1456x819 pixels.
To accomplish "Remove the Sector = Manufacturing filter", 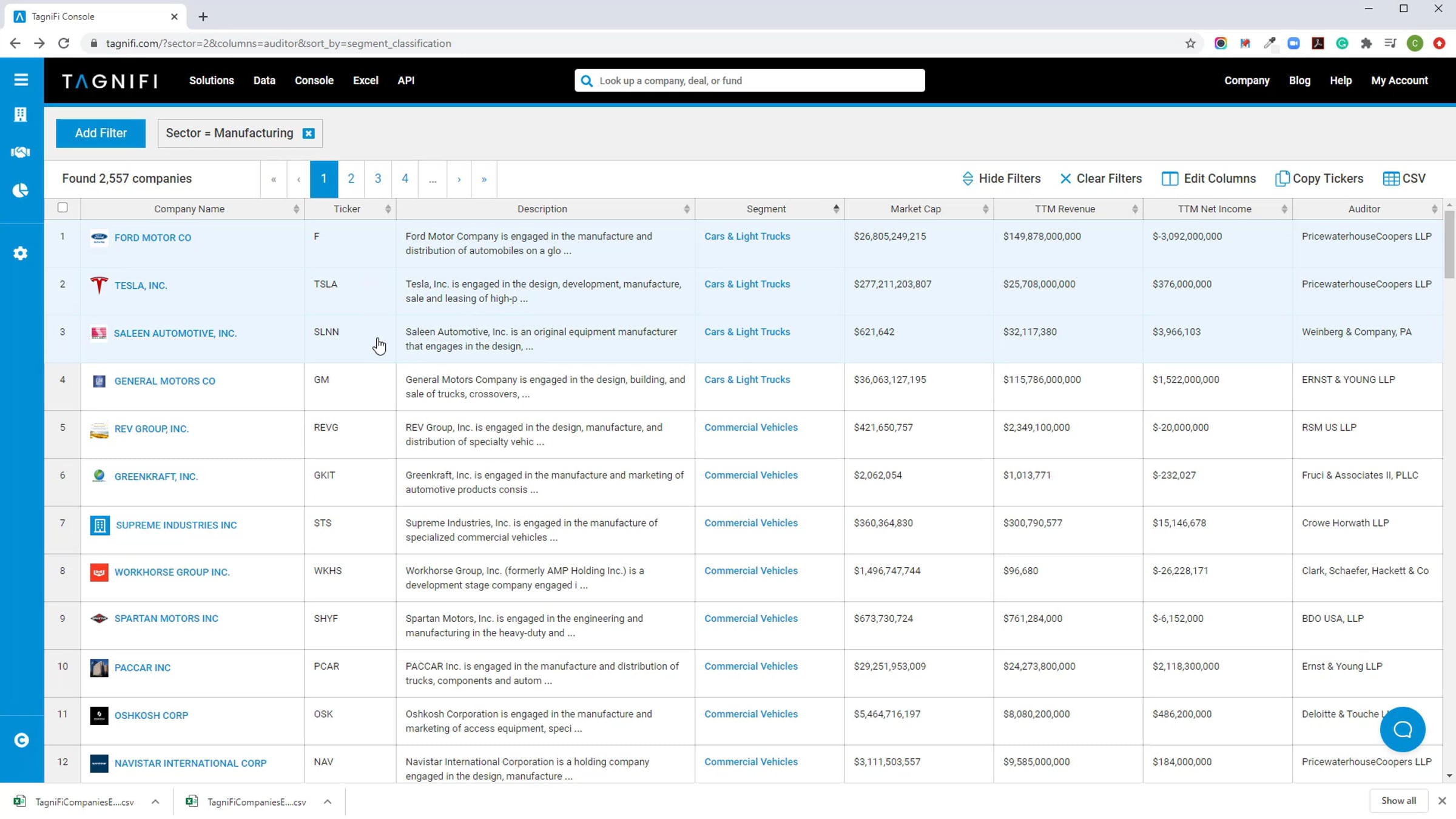I will pyautogui.click(x=308, y=133).
